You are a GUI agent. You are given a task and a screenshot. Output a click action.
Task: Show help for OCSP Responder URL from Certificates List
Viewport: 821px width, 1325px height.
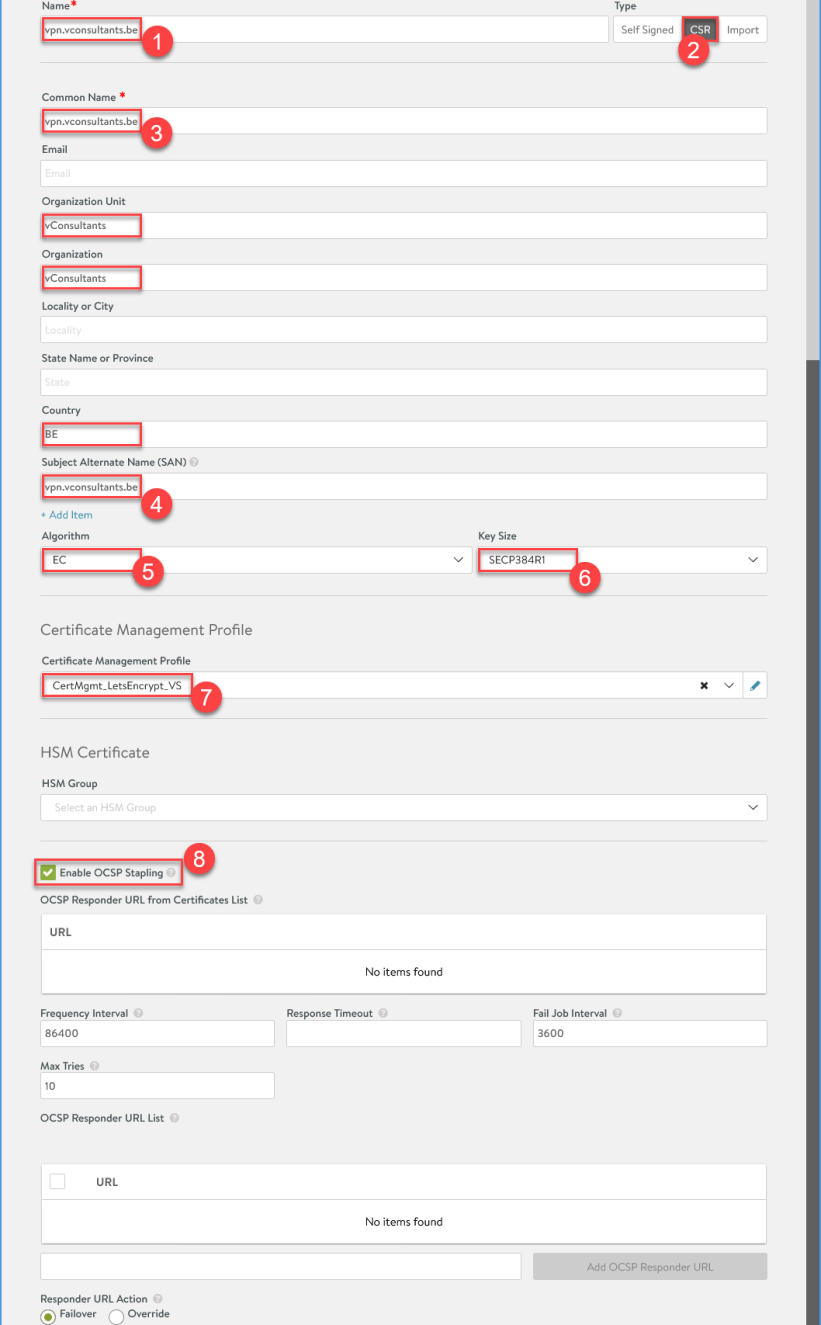[258, 900]
